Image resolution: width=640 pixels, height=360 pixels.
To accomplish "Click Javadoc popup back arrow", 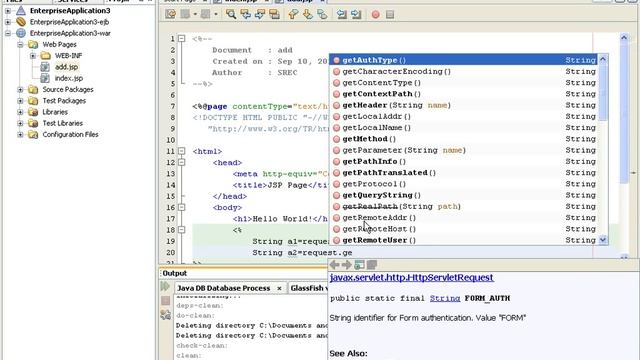I will click(334, 265).
